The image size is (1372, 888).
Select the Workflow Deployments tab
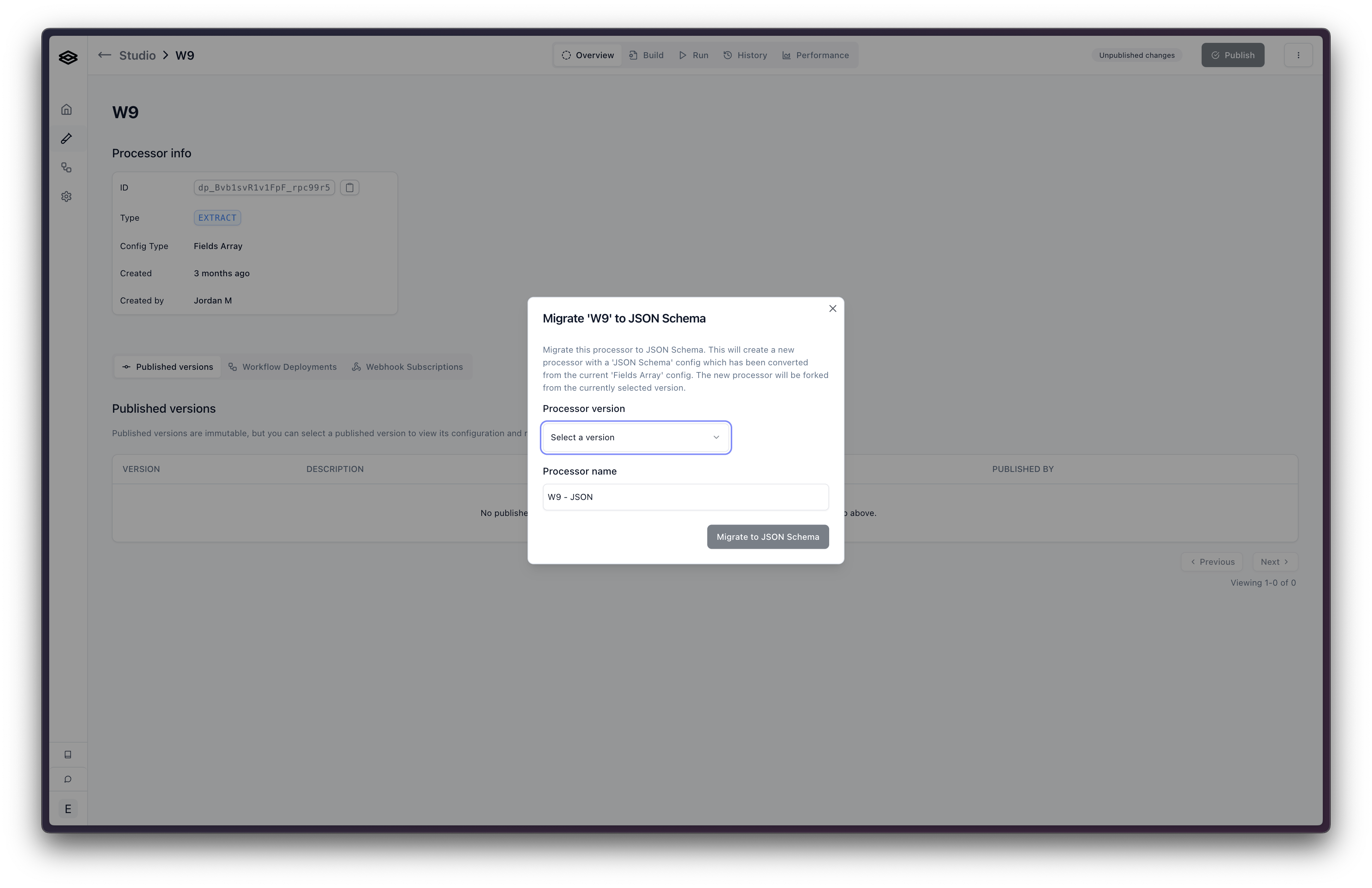[x=283, y=367]
